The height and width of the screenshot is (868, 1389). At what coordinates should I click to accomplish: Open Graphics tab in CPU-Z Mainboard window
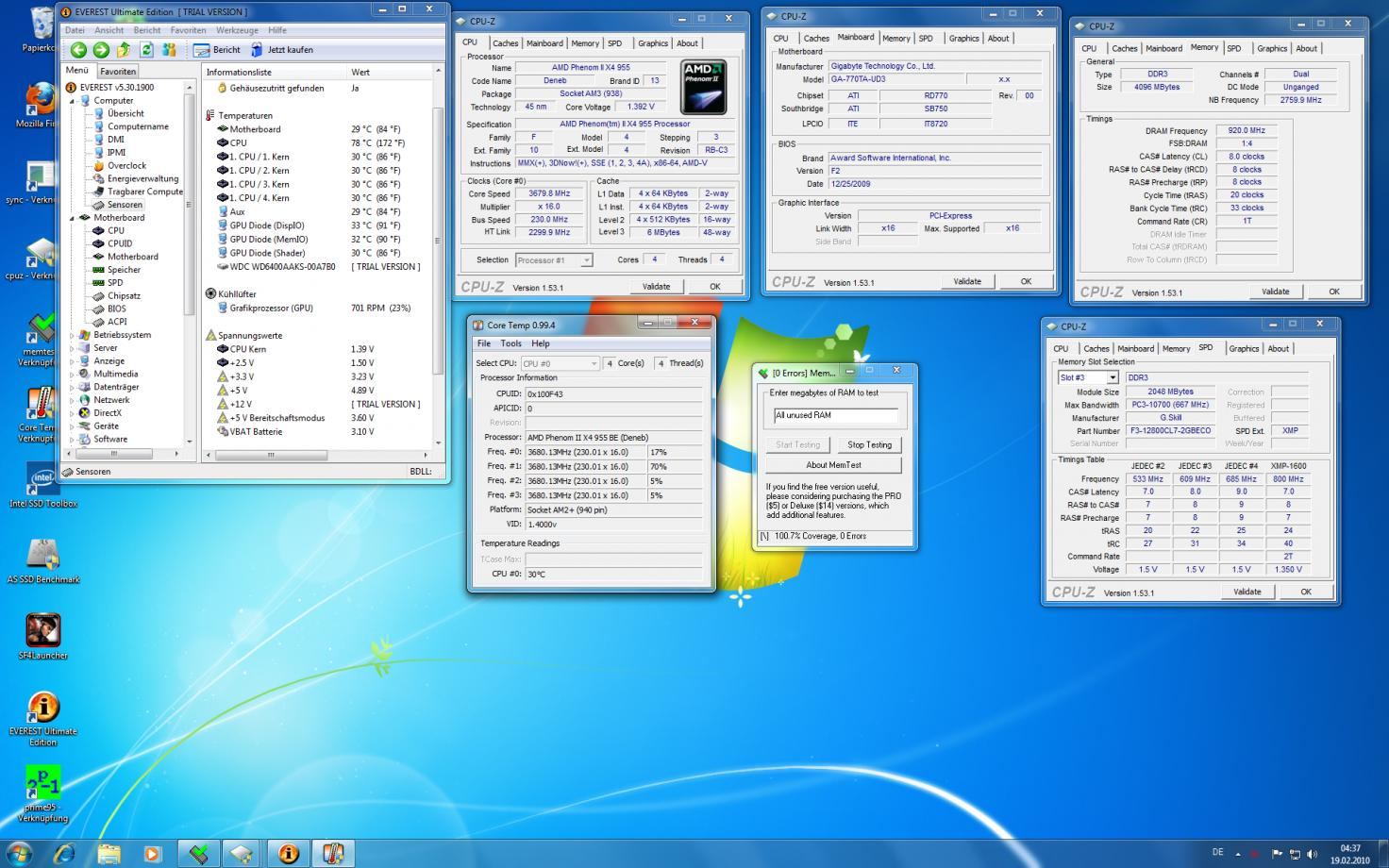coord(963,39)
